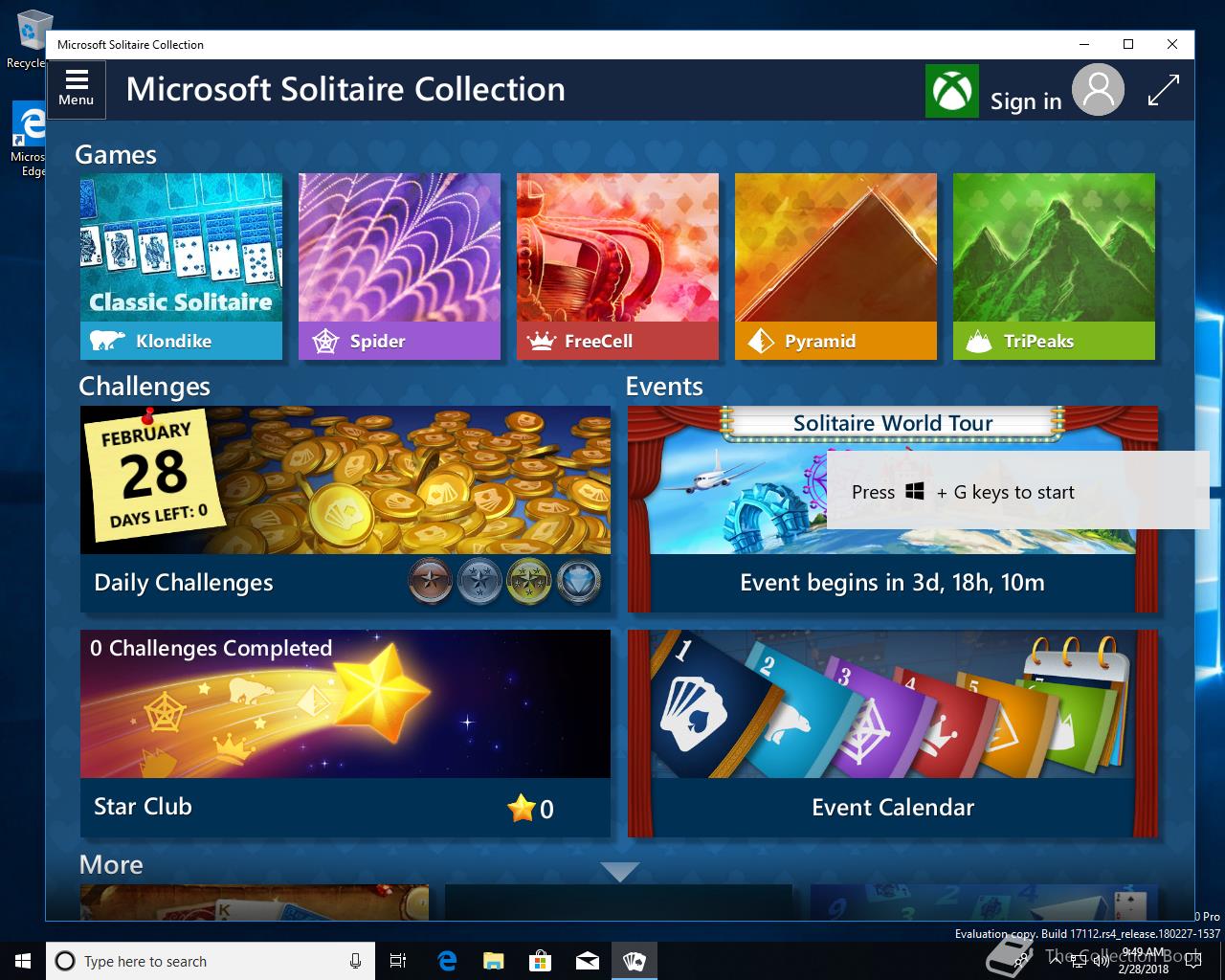Click the Sign in text
The height and width of the screenshot is (980, 1225).
(x=1026, y=100)
